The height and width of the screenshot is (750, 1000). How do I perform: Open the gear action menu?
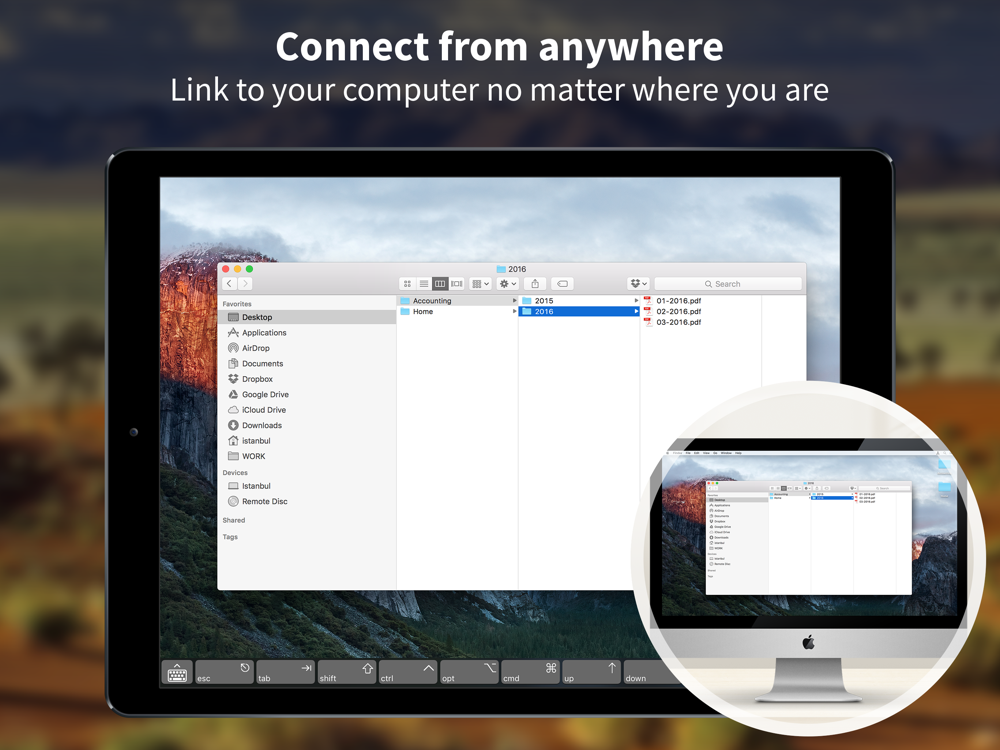click(508, 284)
